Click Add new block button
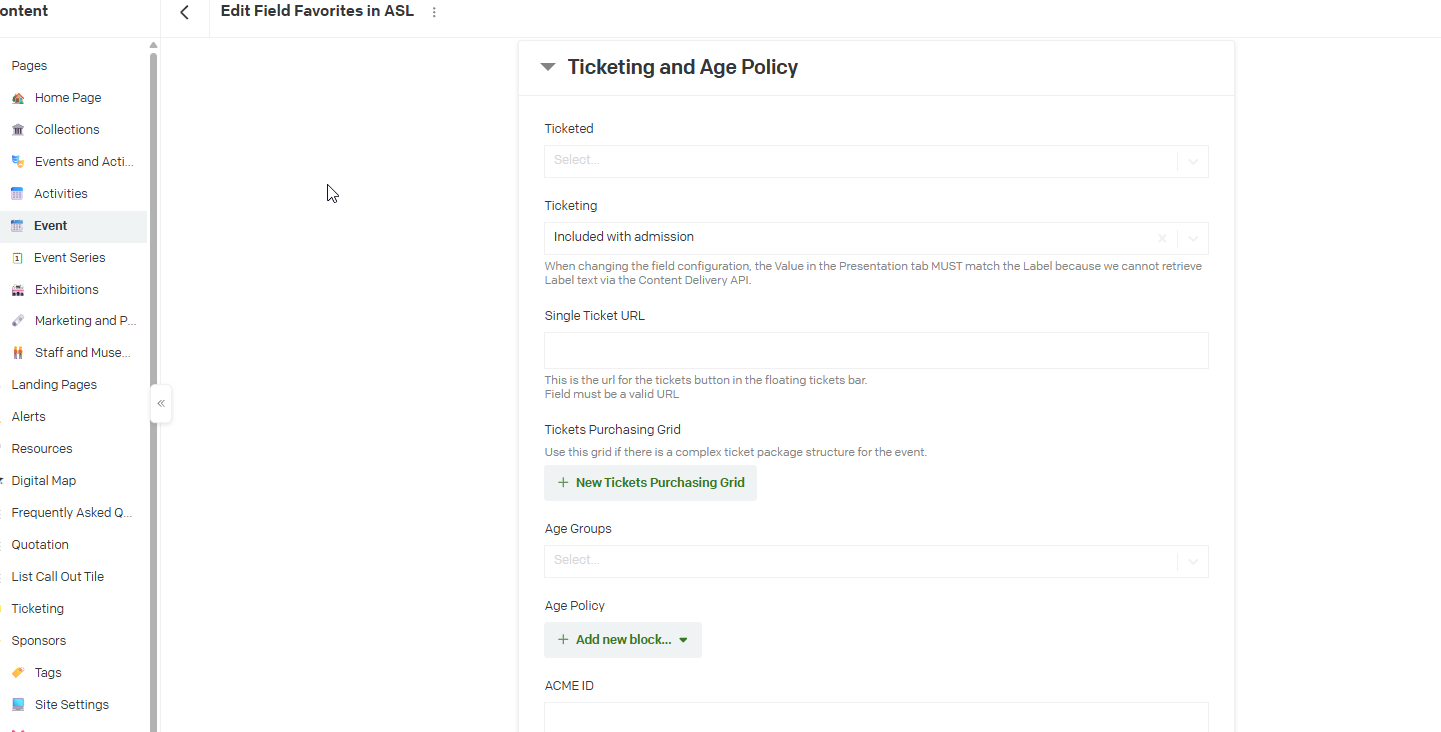The width and height of the screenshot is (1441, 732). click(x=623, y=640)
